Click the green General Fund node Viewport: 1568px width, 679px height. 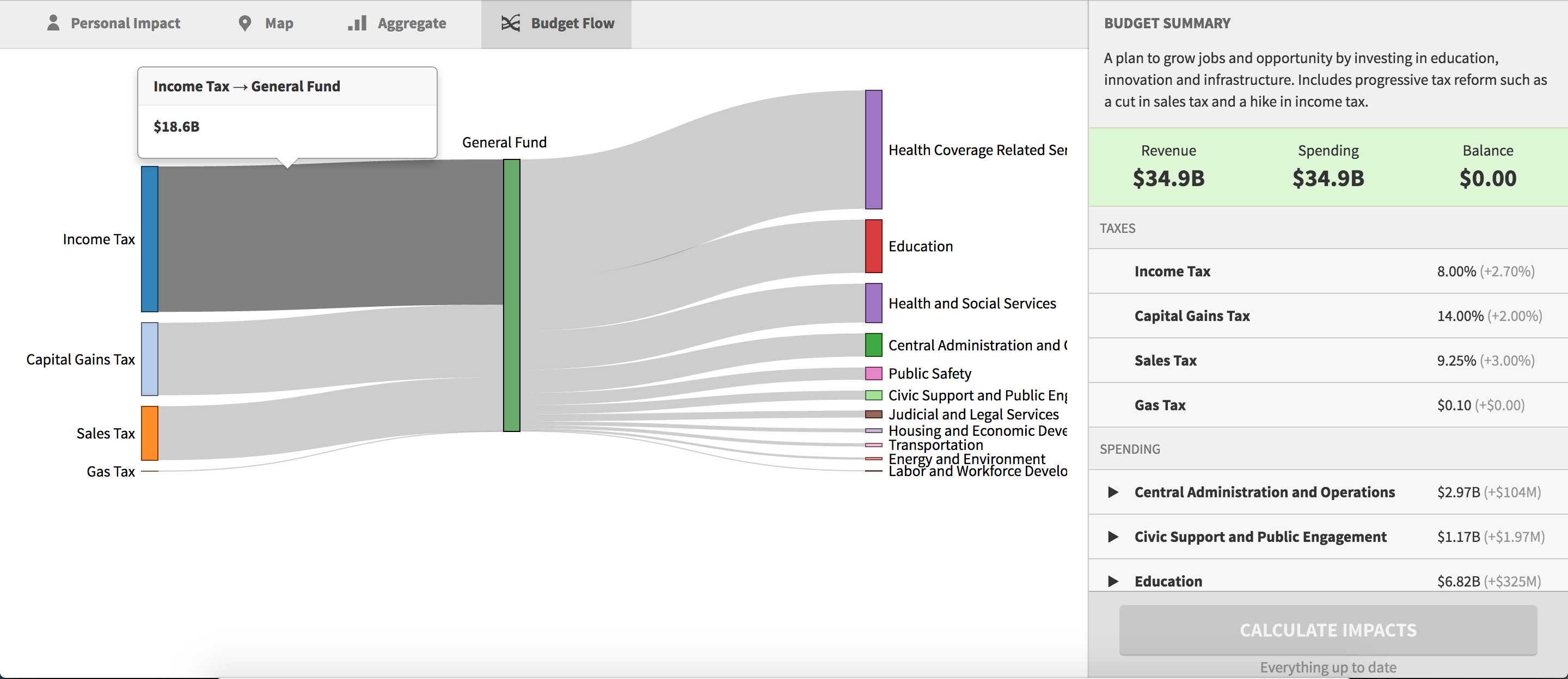pos(511,295)
